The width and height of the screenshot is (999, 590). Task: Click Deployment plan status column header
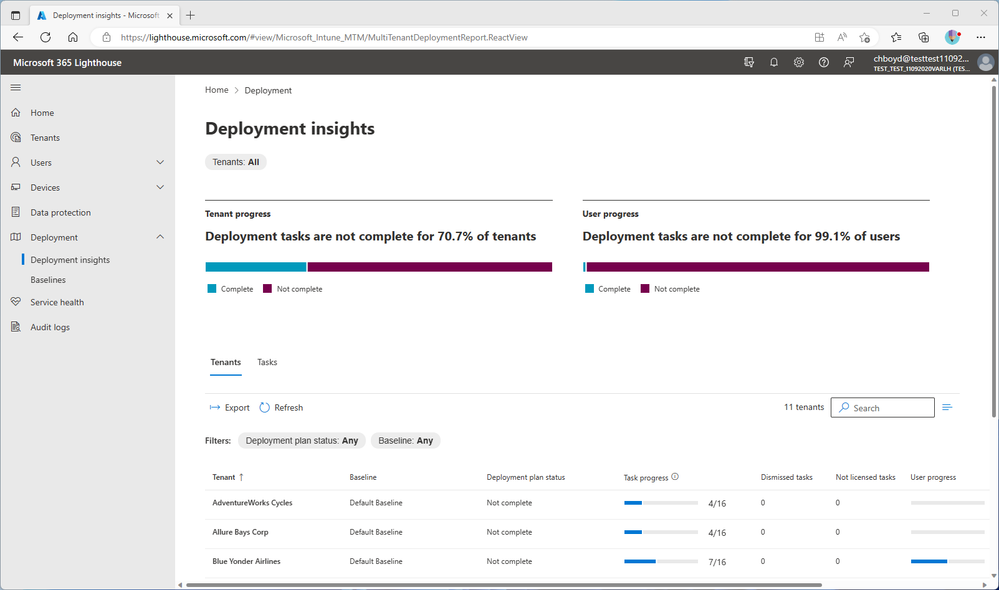click(x=526, y=477)
